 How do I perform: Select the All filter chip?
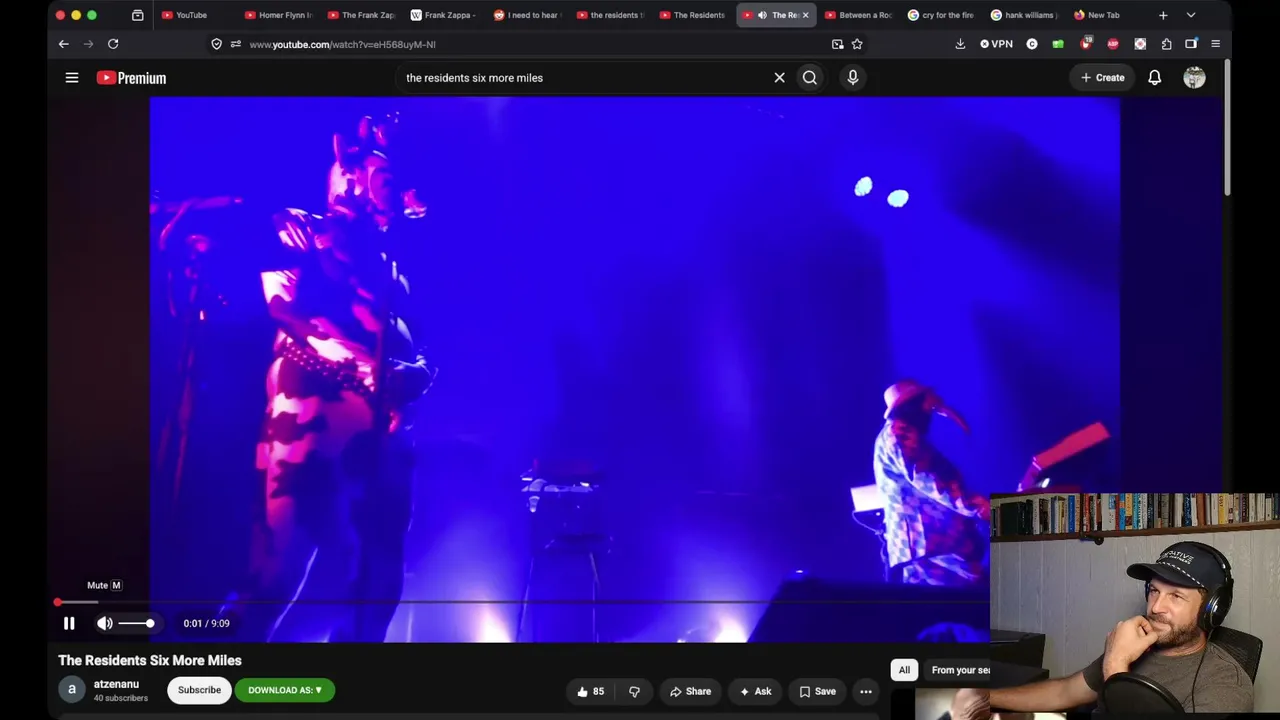pyautogui.click(x=904, y=670)
